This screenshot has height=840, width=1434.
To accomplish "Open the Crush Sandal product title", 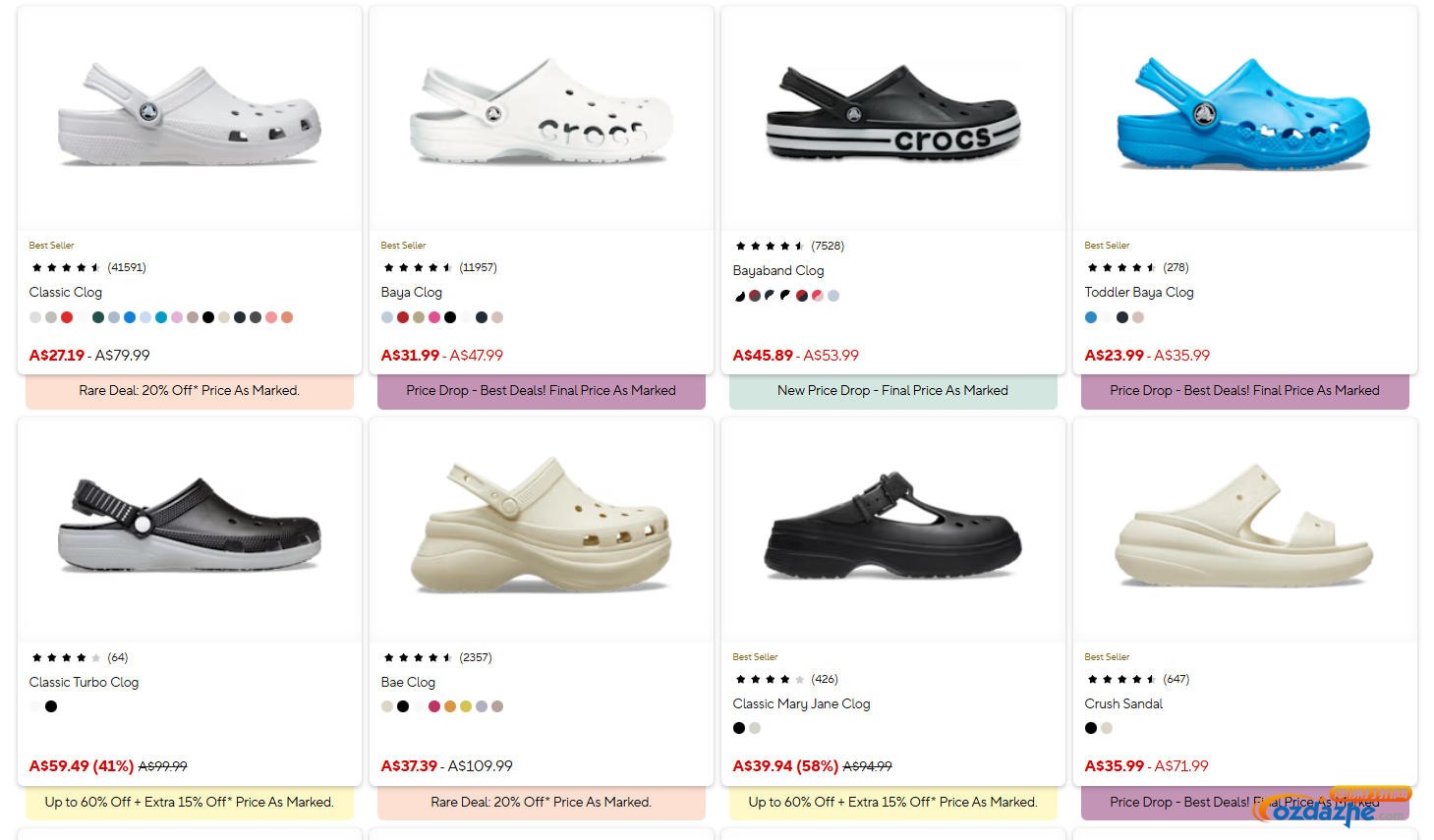I will point(1123,703).
